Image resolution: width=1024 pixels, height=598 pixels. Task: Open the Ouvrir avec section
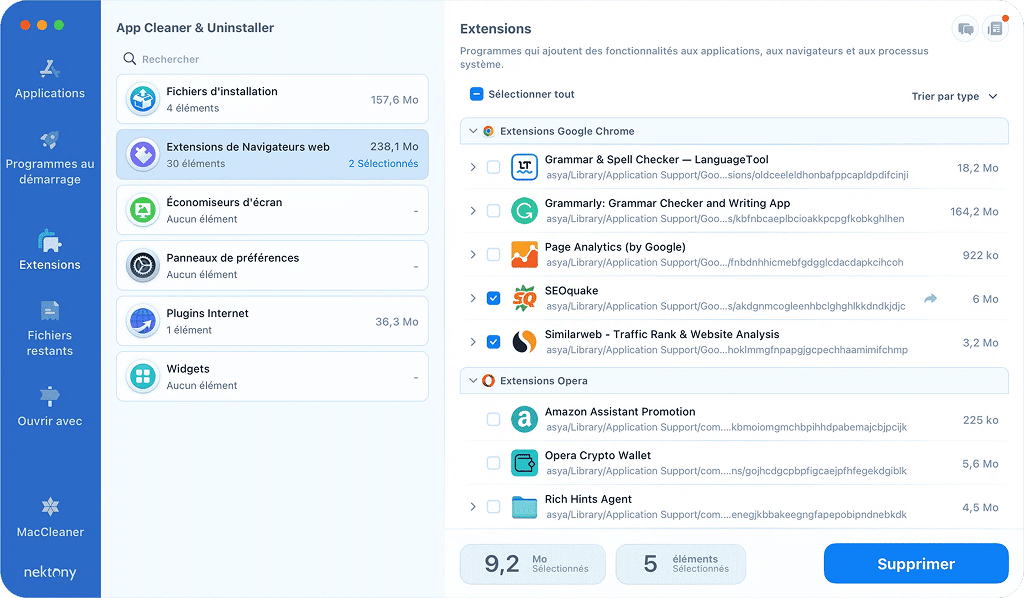point(50,406)
